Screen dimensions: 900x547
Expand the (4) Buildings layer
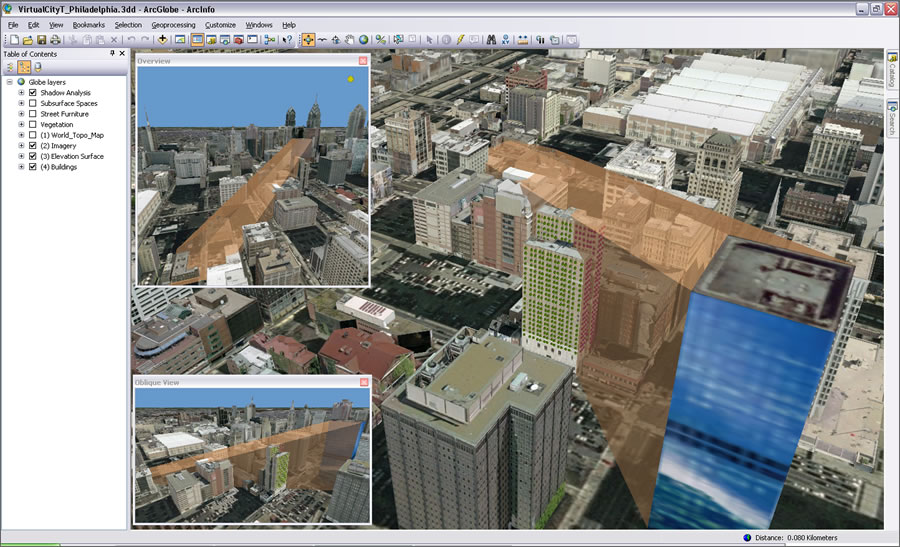[x=21, y=167]
